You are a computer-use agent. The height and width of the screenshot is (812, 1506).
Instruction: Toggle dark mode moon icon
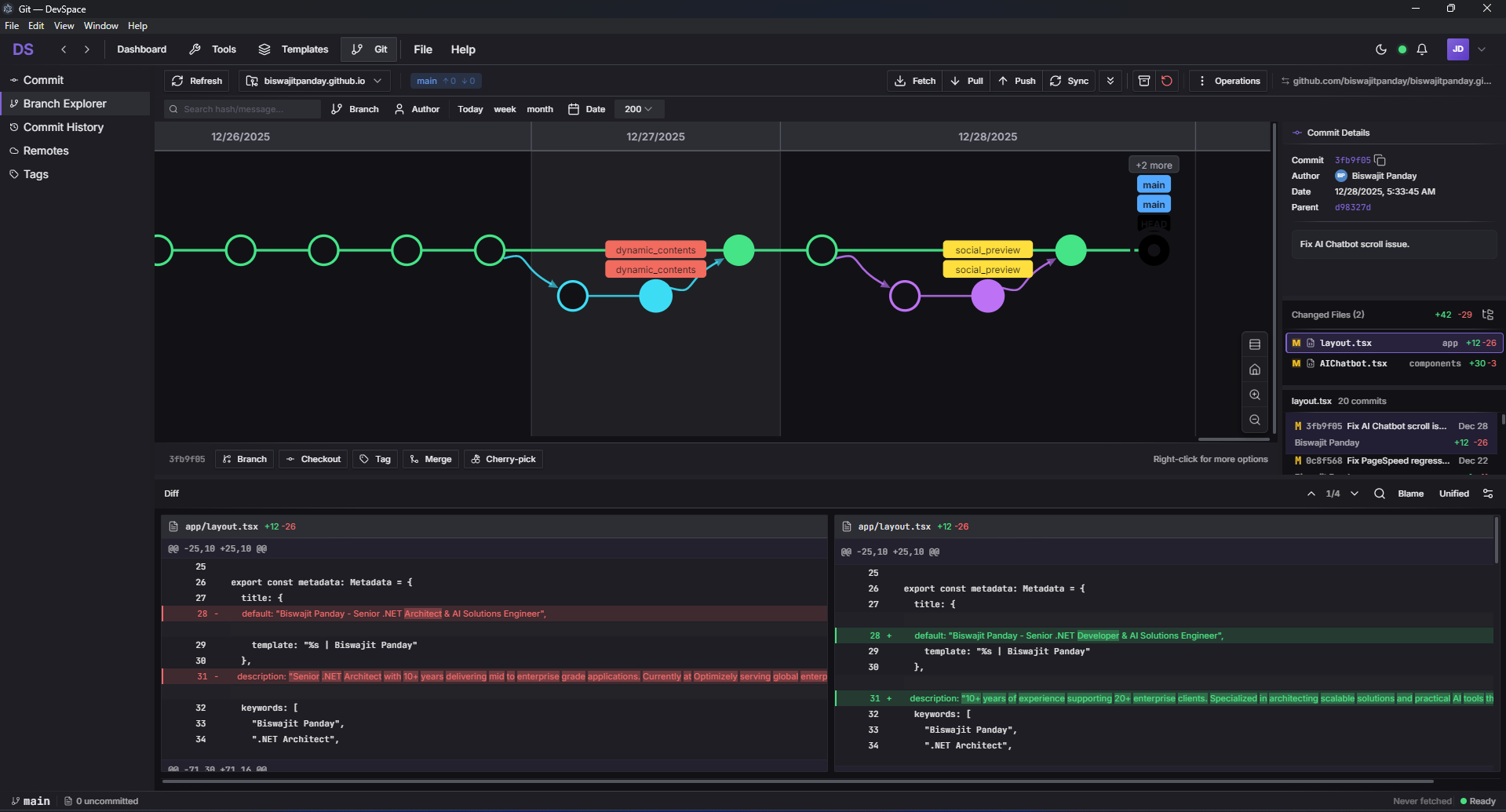1381,49
